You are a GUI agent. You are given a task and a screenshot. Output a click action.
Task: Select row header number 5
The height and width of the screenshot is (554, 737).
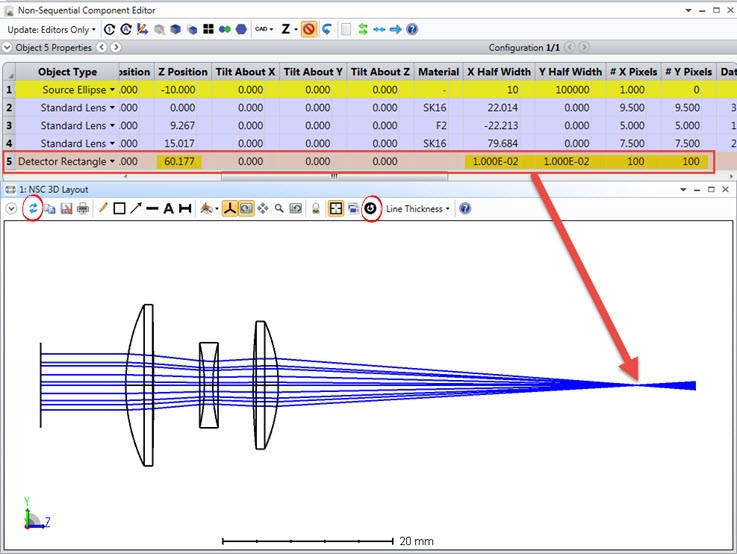point(9,161)
